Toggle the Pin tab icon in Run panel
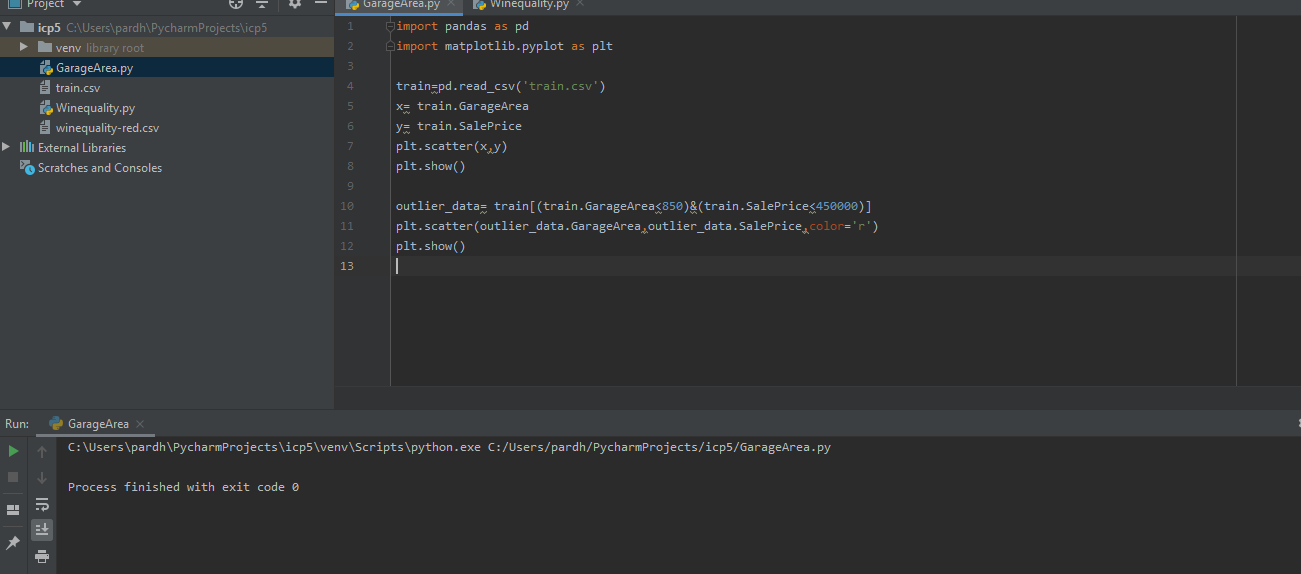1301x574 pixels. click(x=13, y=542)
